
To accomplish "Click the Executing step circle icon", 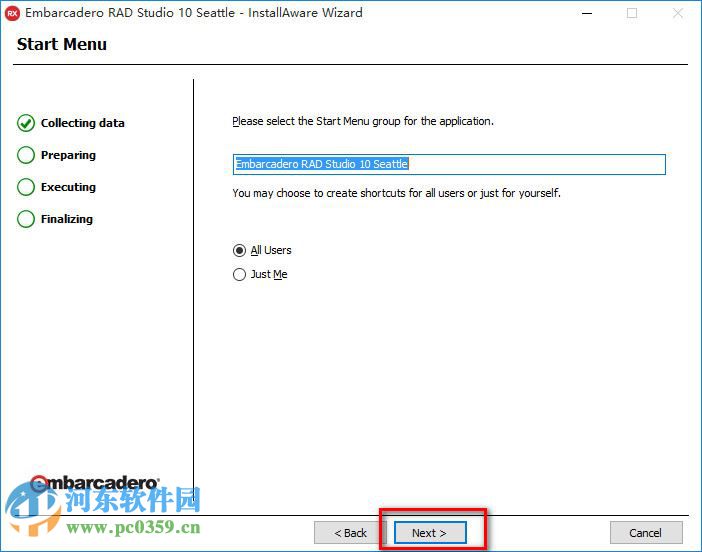I will click(26, 187).
